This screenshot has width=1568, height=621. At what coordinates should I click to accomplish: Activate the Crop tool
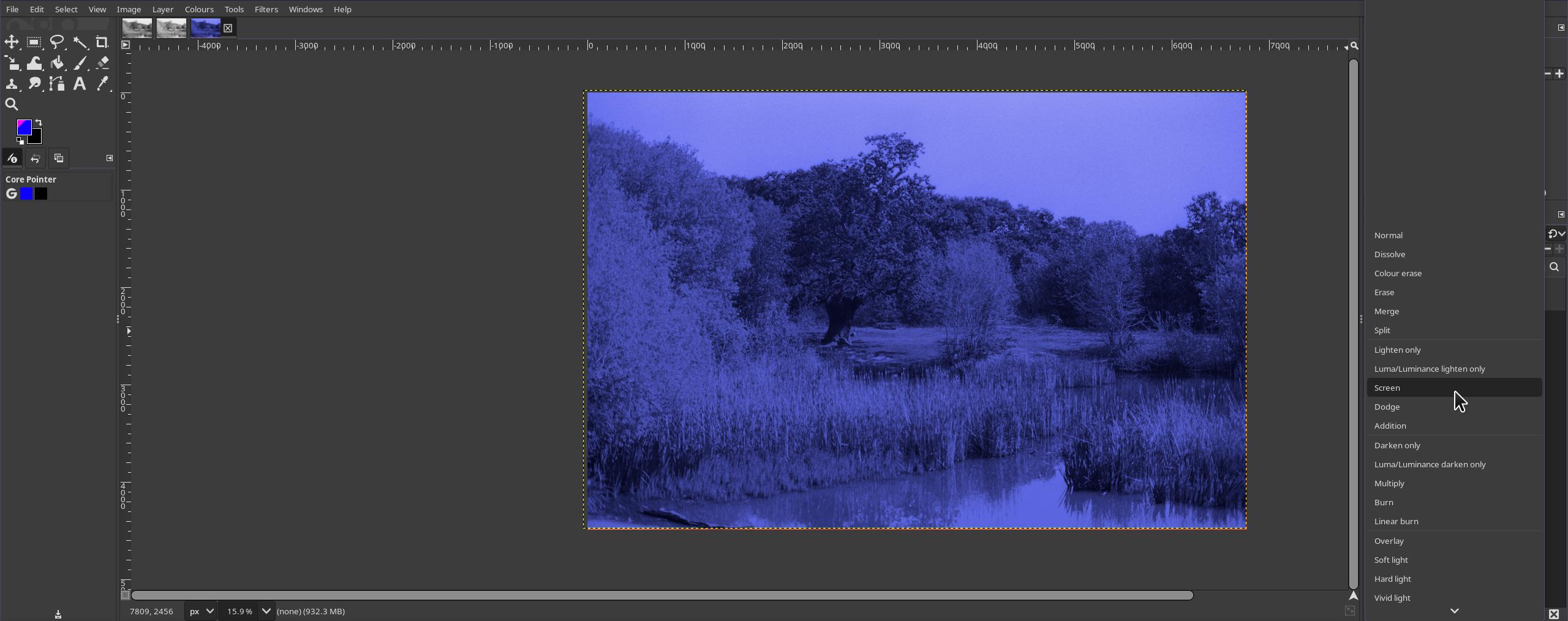tap(102, 42)
